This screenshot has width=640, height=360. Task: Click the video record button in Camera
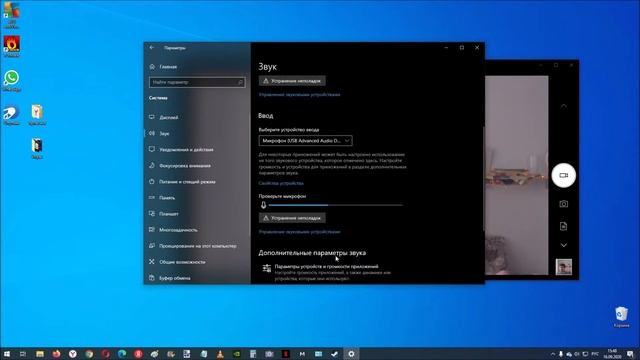(x=563, y=175)
